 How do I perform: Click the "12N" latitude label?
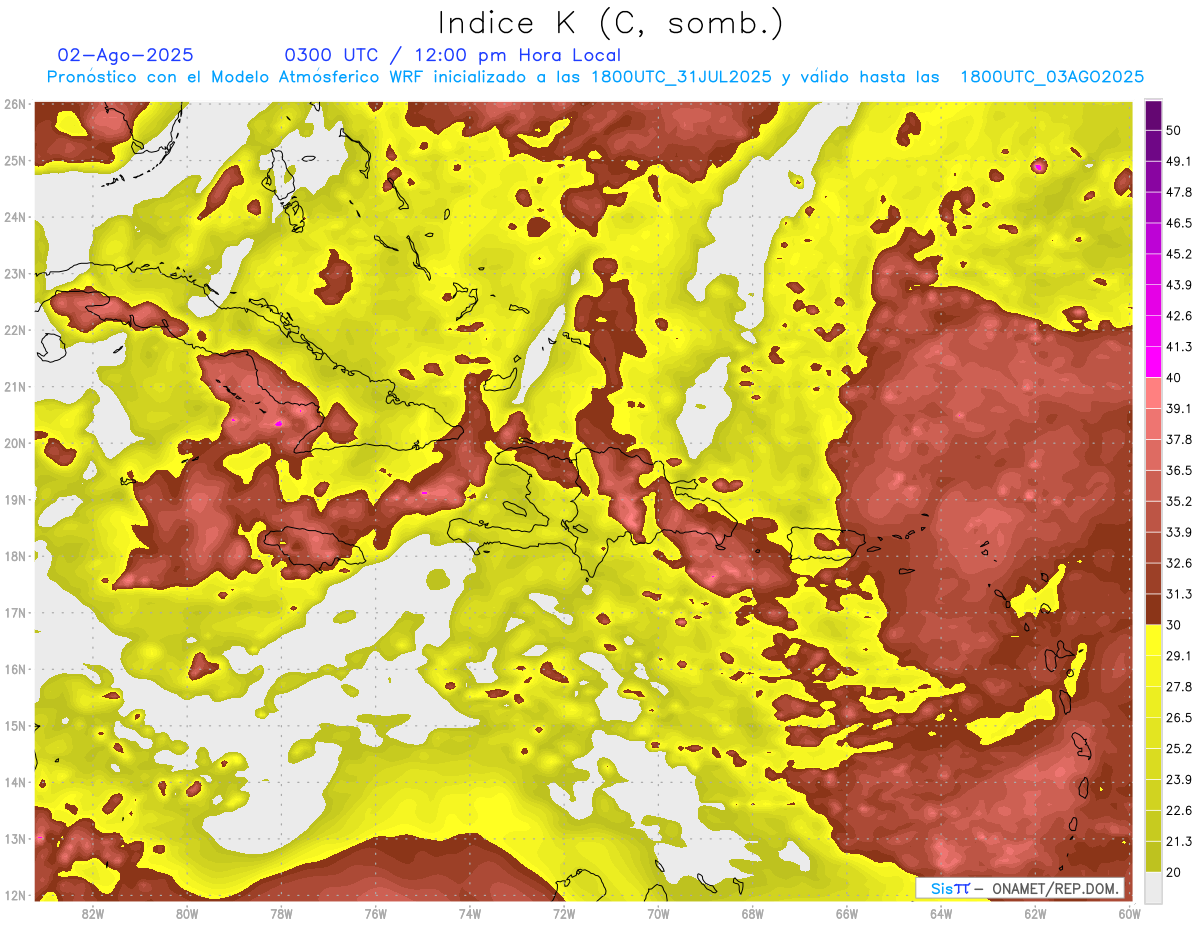[x=15, y=895]
